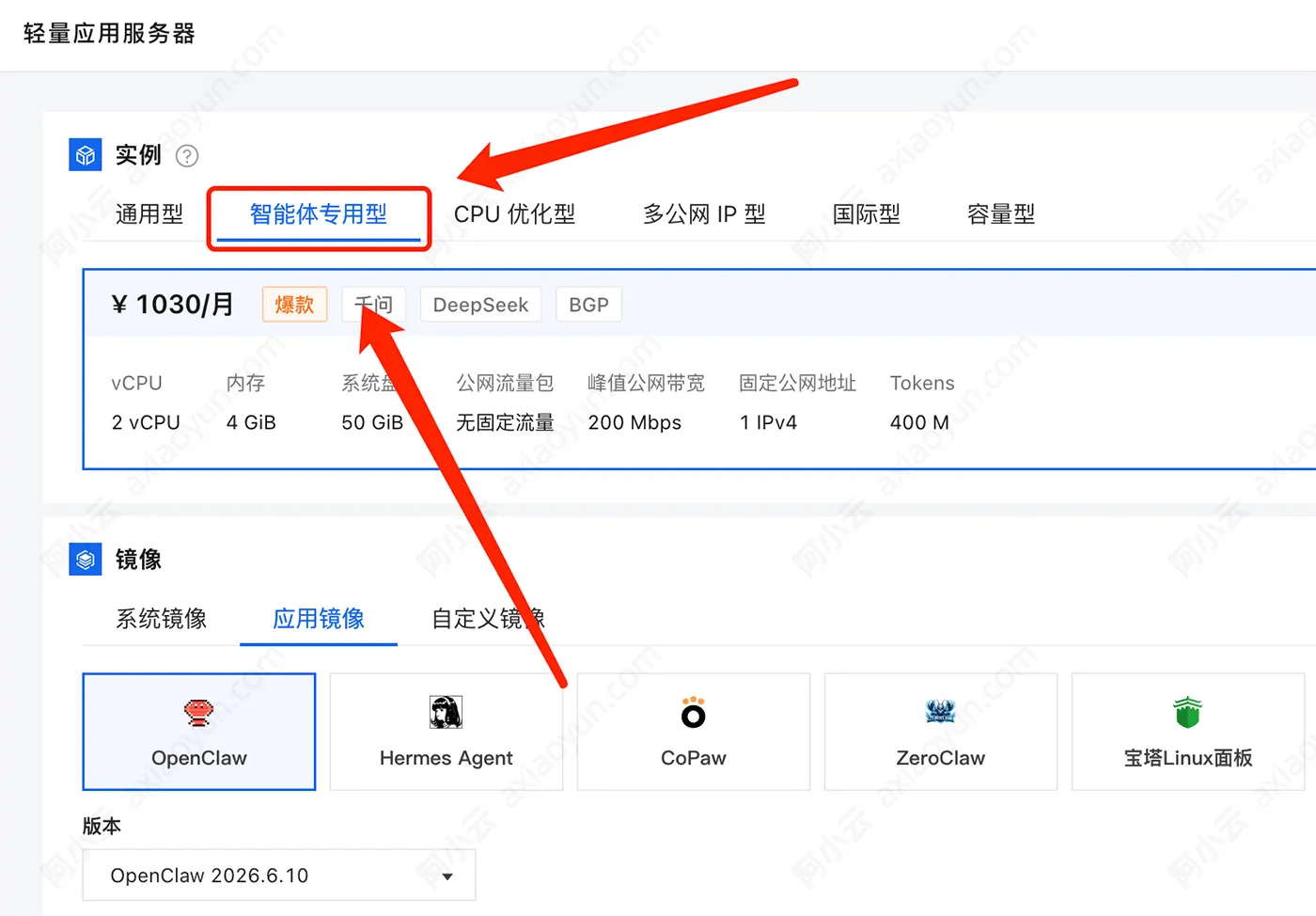Select the Hermes Agent portrait icon
Screen dimensions: 1316x916
click(x=446, y=713)
